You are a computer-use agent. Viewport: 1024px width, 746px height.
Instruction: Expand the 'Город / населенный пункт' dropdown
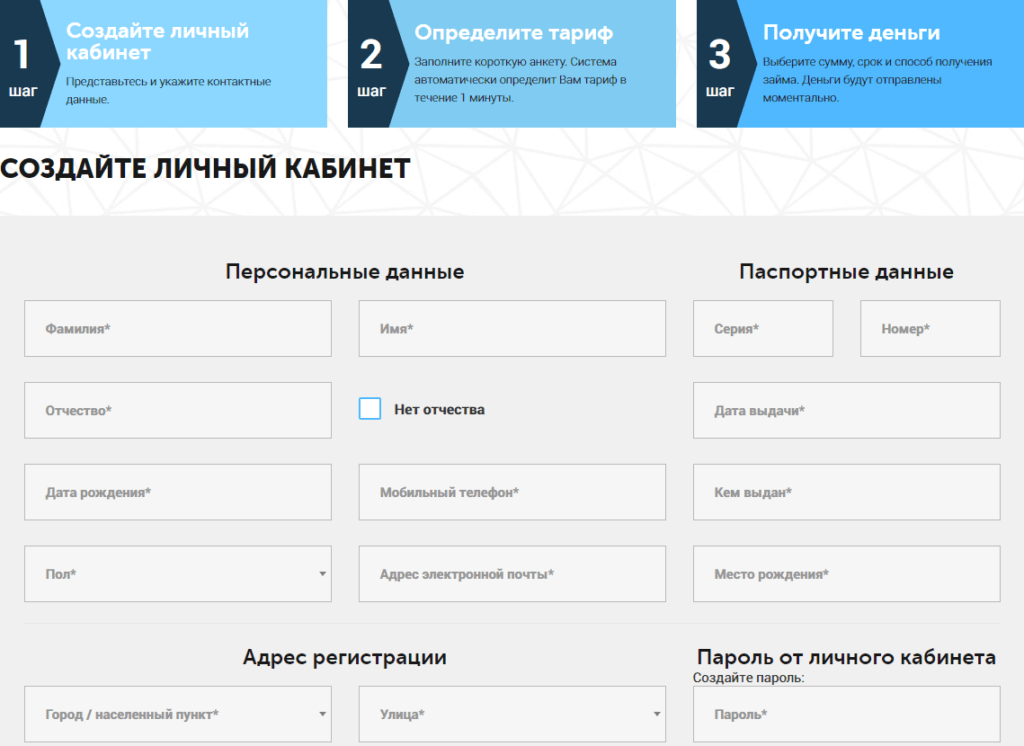tap(177, 714)
